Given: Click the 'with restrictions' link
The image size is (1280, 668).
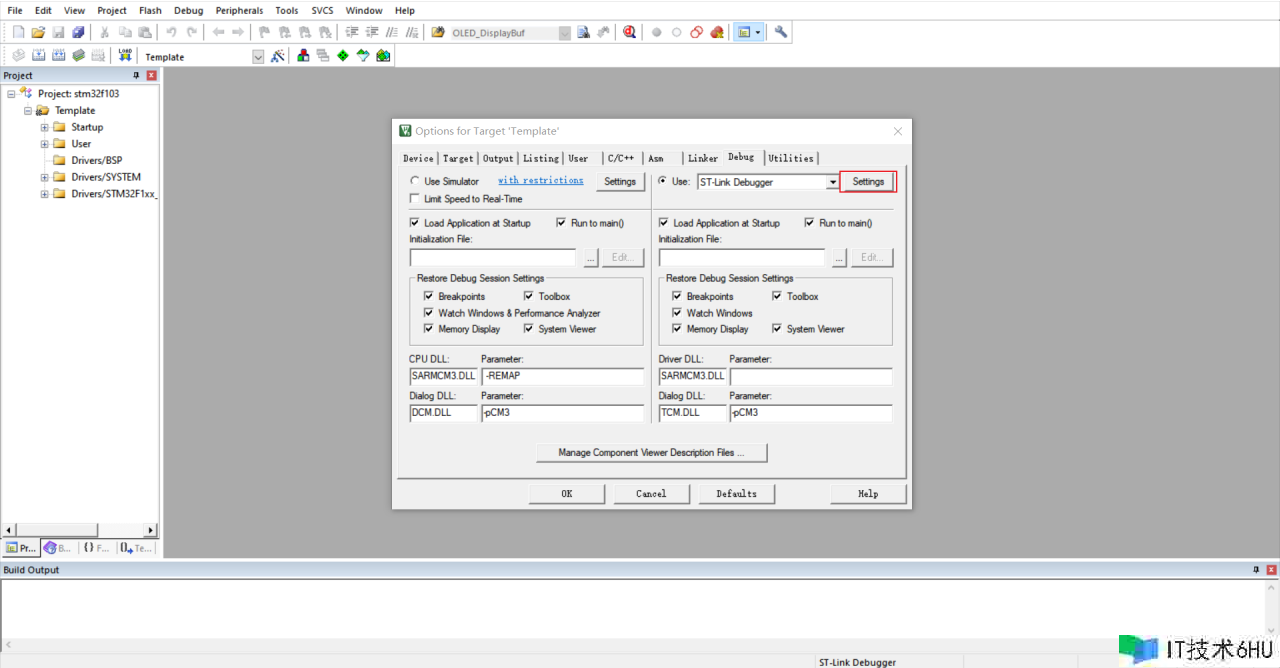Looking at the screenshot, I should 540,181.
